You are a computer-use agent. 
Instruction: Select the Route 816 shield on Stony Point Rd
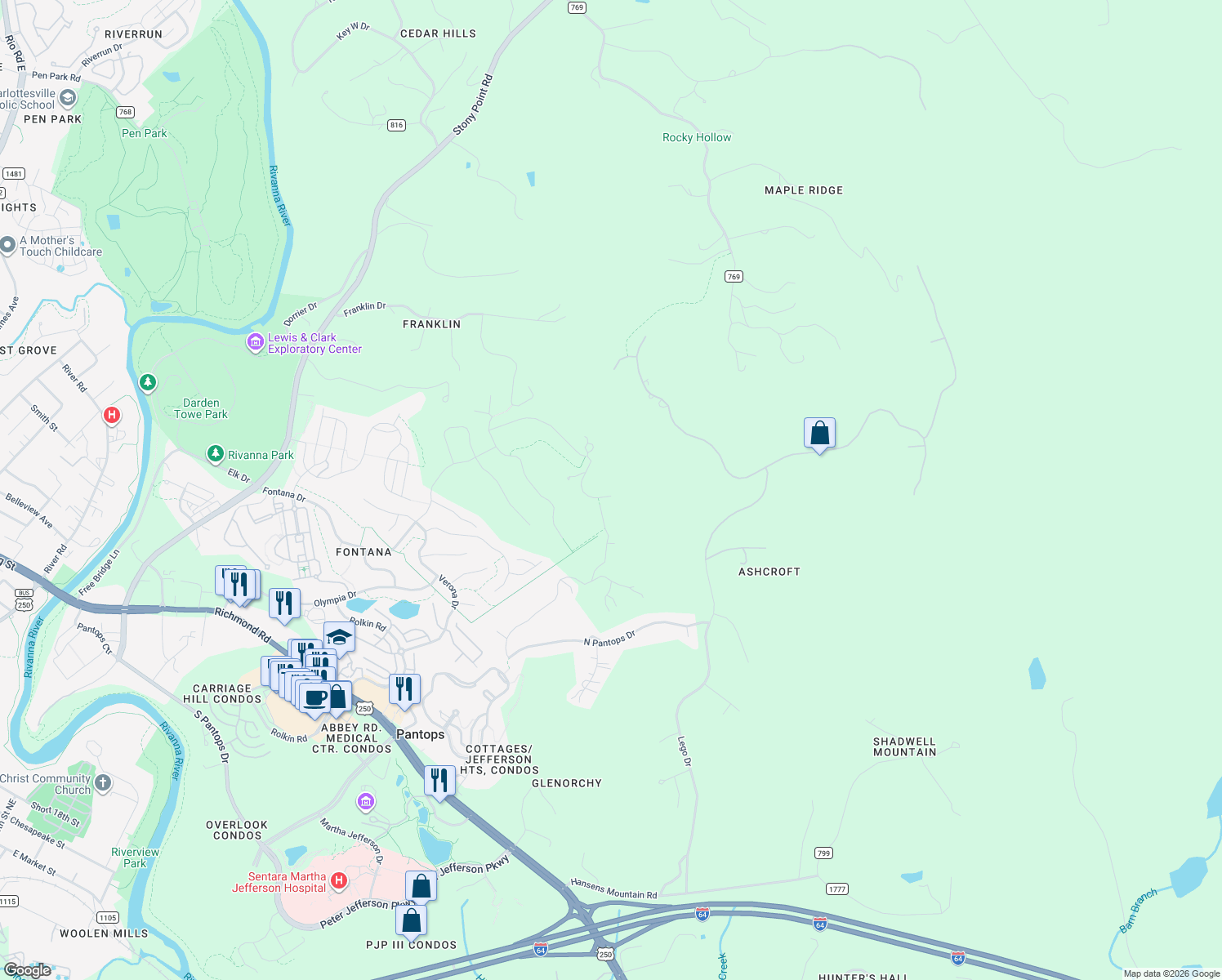pos(395,124)
